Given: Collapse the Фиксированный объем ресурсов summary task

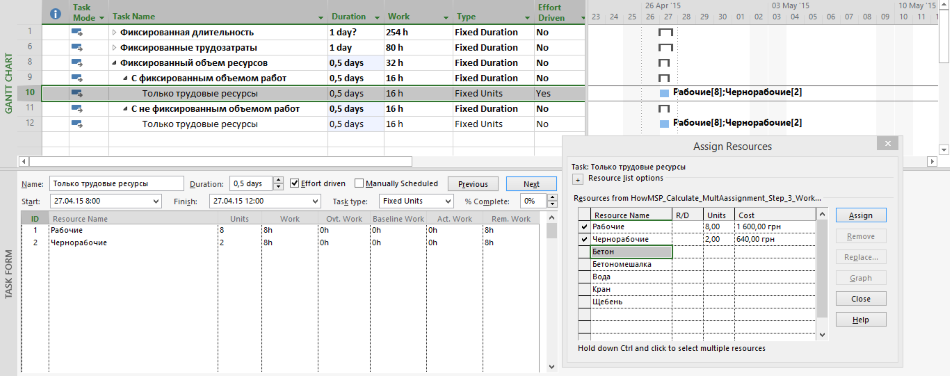Looking at the screenshot, I should (114, 63).
